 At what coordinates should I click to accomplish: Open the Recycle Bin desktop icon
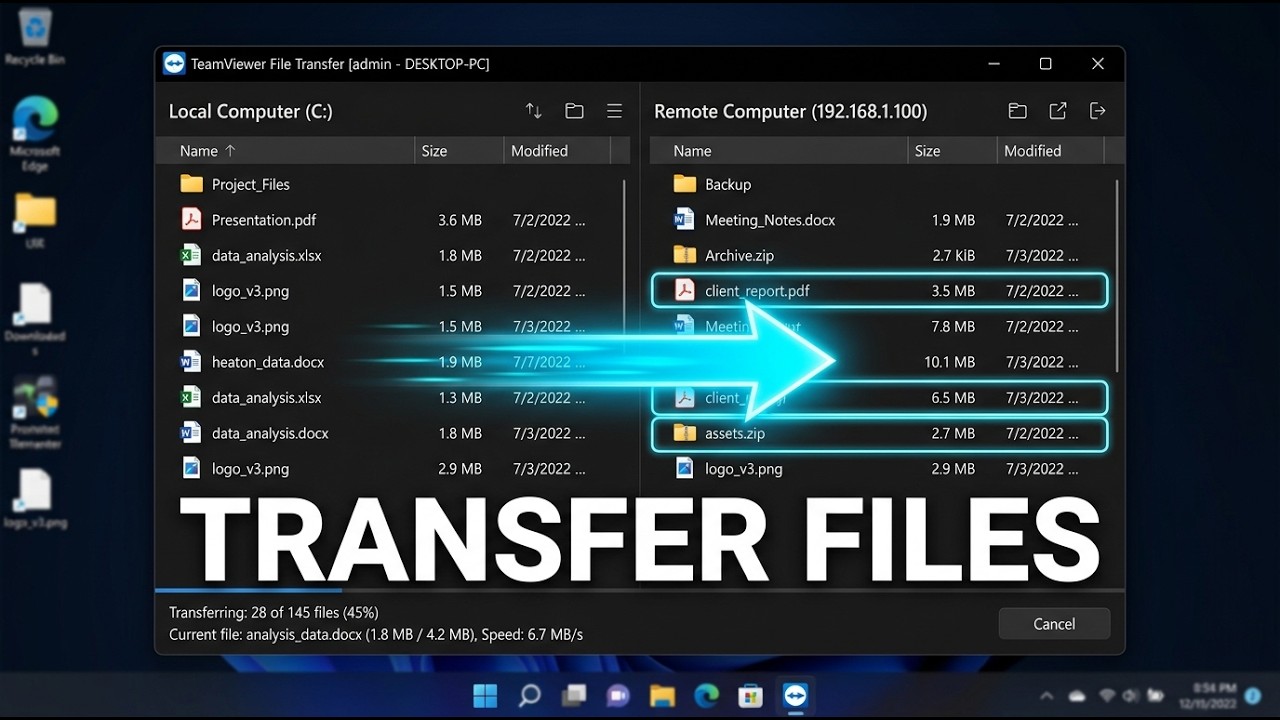click(x=34, y=37)
